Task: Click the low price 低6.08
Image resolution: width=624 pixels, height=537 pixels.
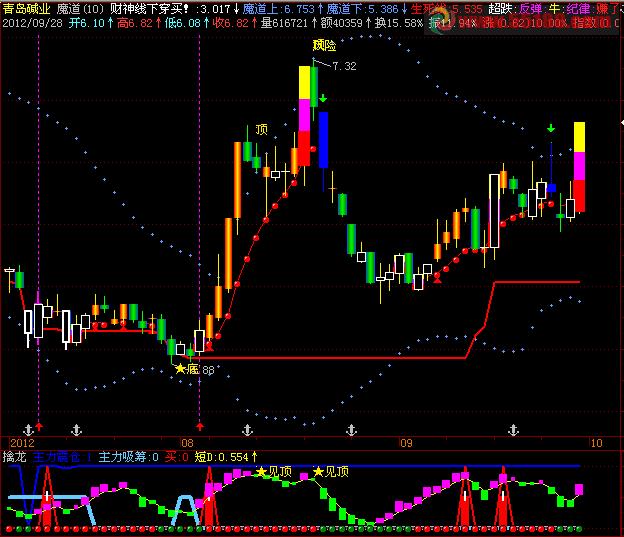Action: point(182,23)
